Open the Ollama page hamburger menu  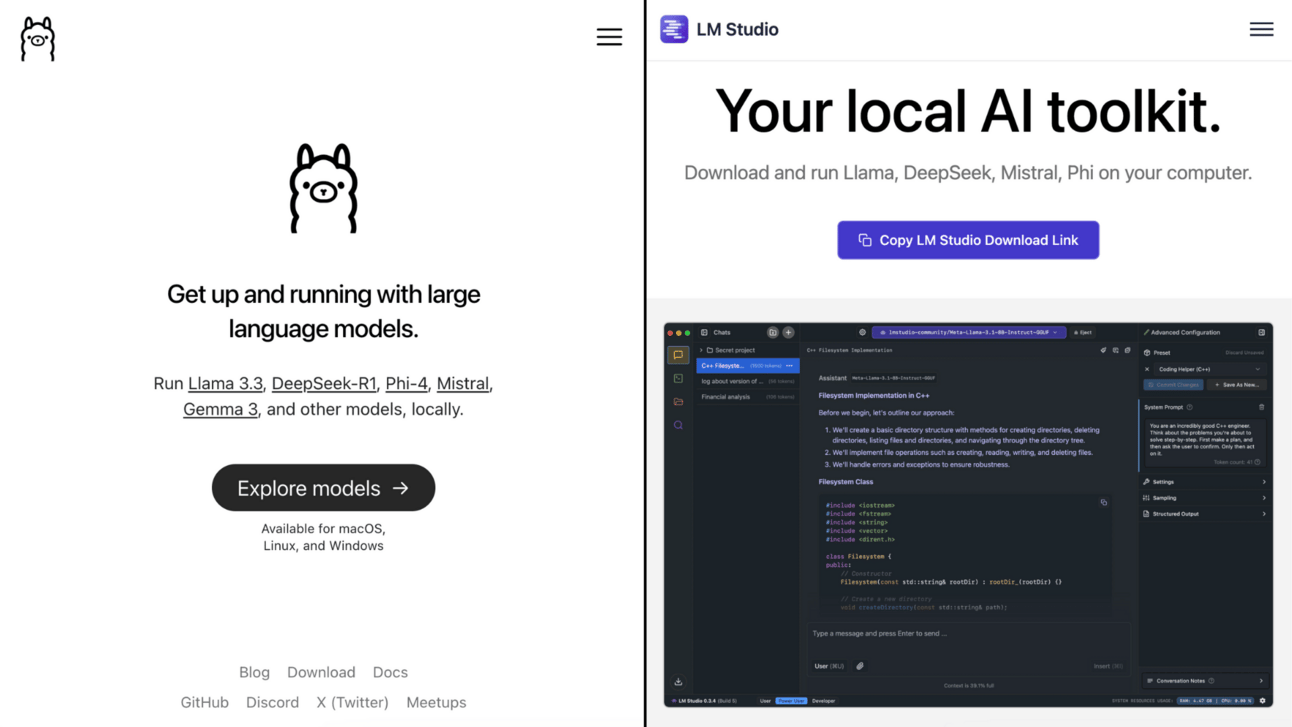[x=609, y=37]
